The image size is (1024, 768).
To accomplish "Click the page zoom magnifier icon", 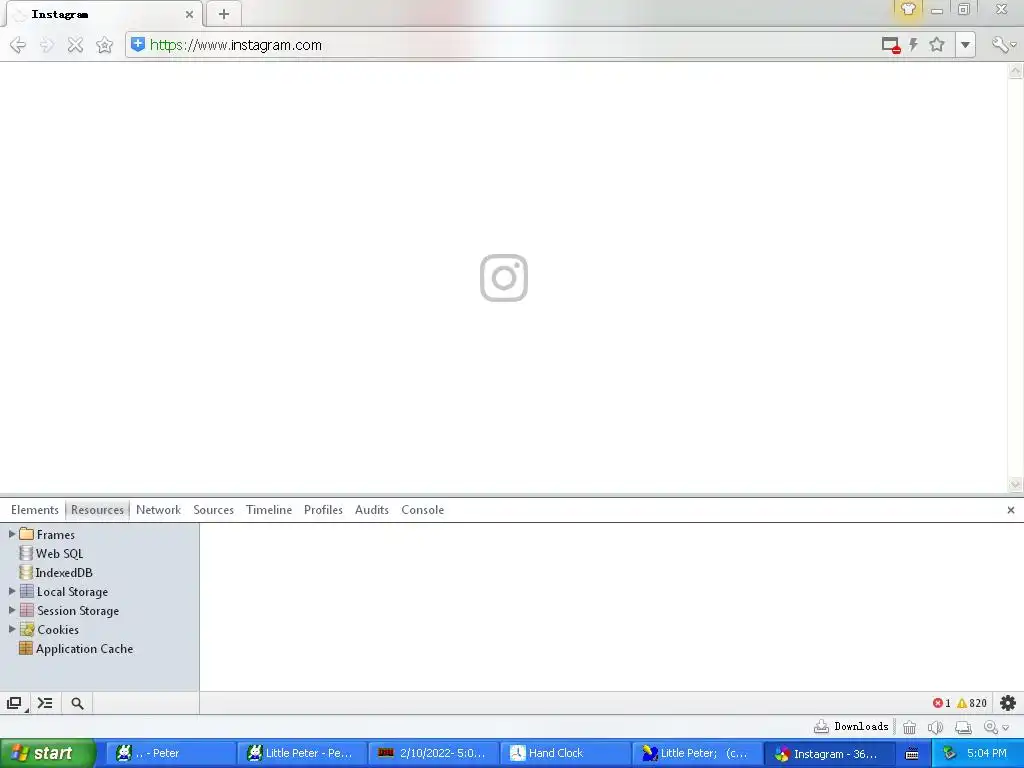I will coord(991,727).
